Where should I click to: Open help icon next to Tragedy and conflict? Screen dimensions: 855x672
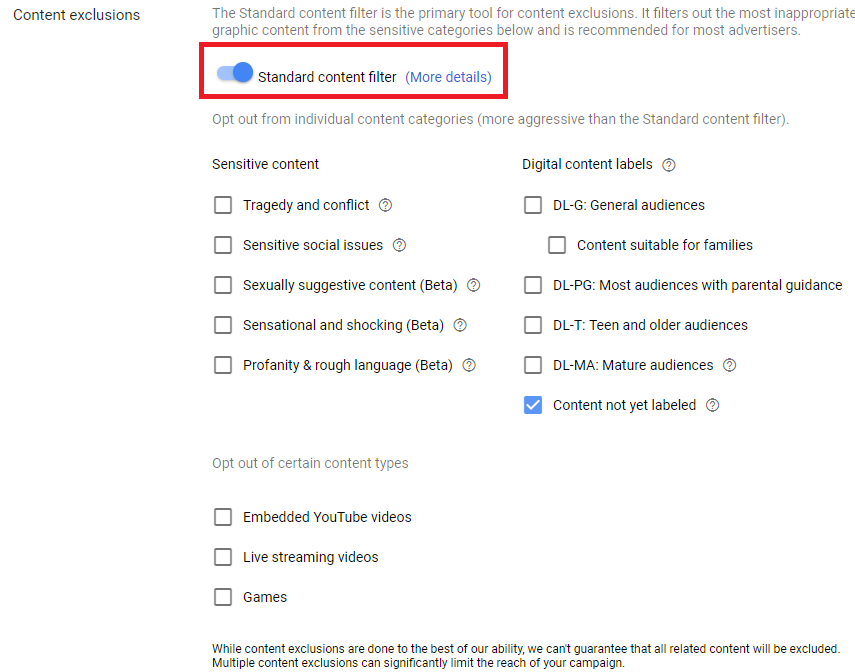point(386,205)
